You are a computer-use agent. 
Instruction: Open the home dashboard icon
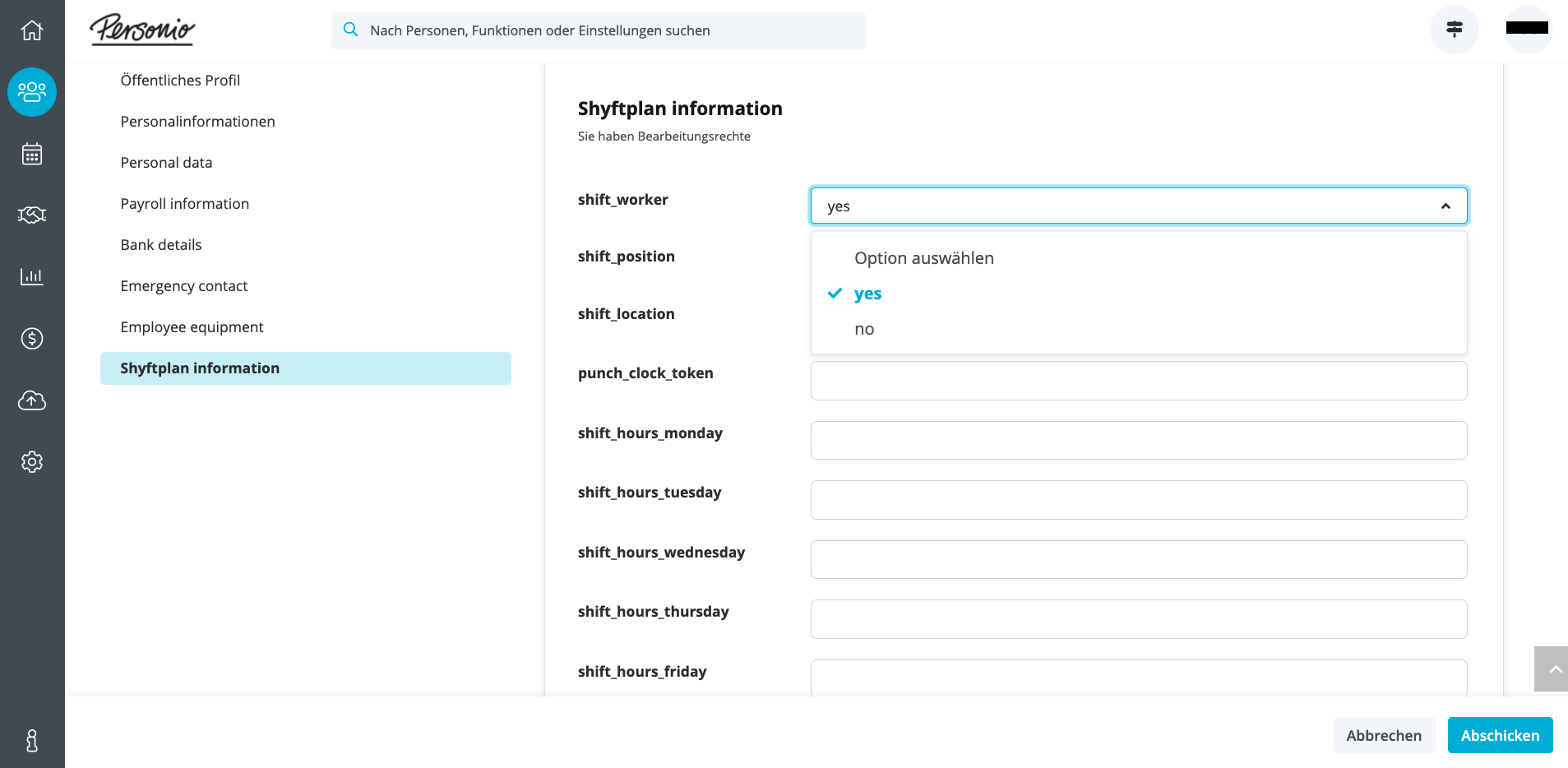pyautogui.click(x=32, y=30)
